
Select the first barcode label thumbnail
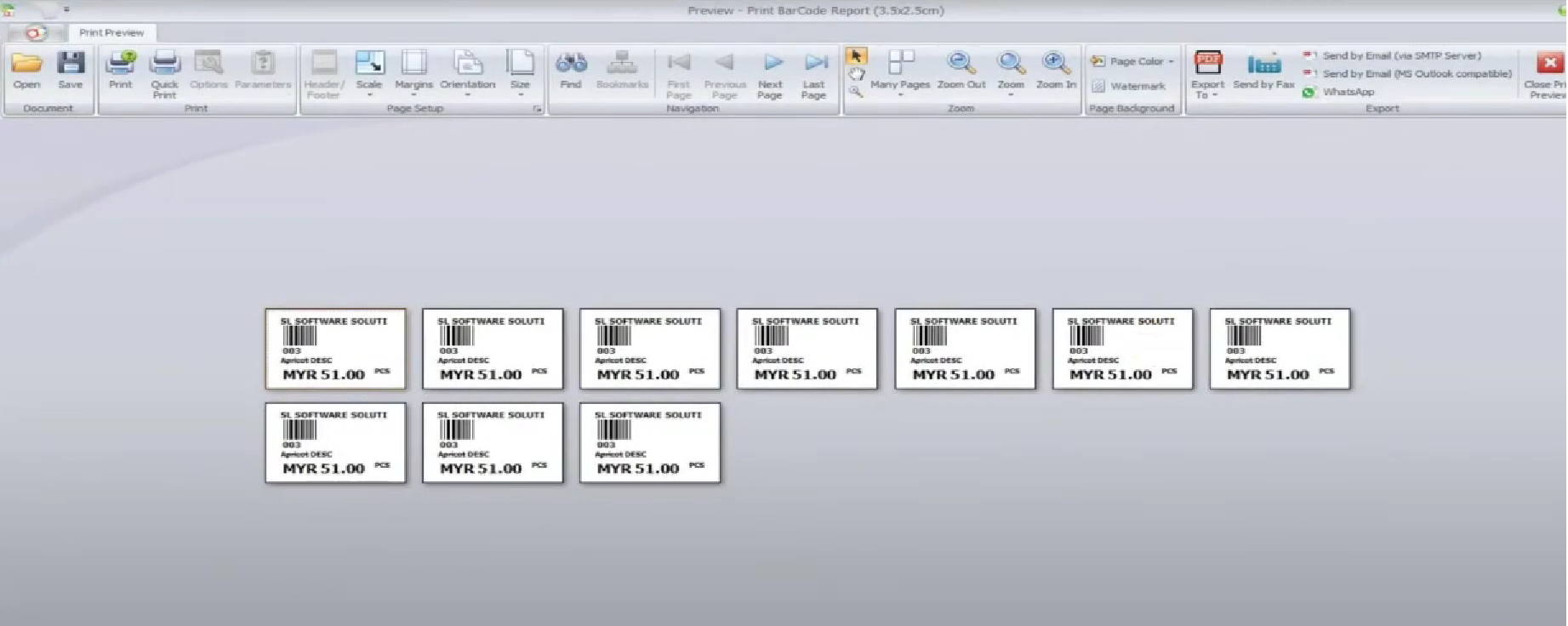point(335,349)
